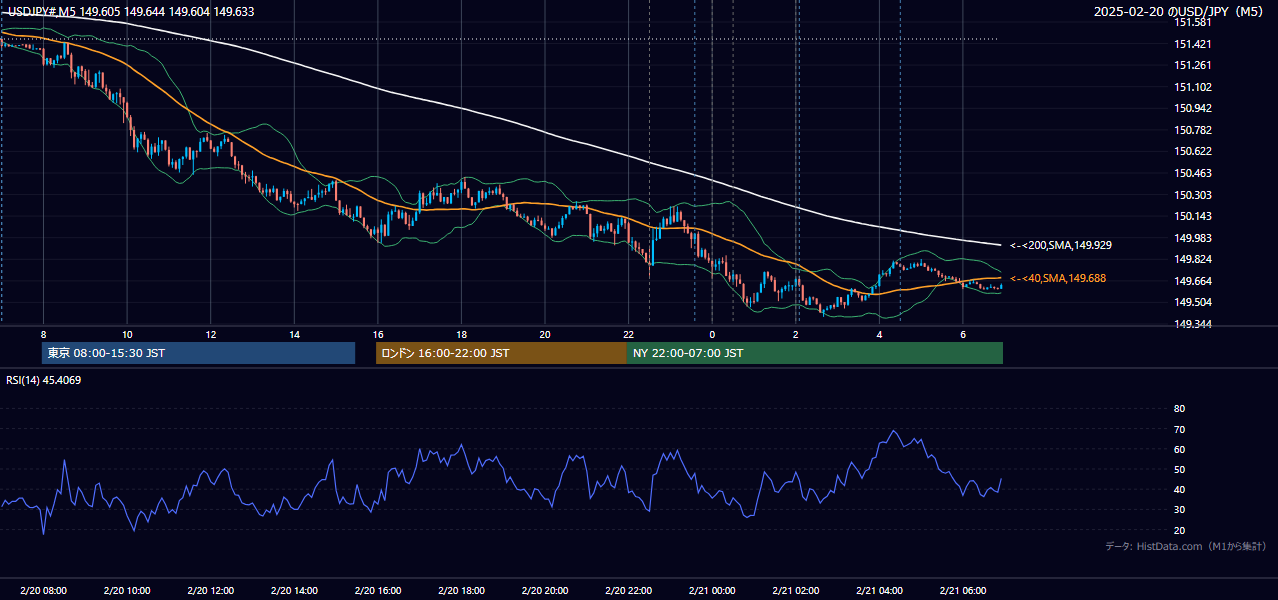The width and height of the screenshot is (1278, 600).
Task: Click price axis label 149.983
Action: coord(1192,238)
